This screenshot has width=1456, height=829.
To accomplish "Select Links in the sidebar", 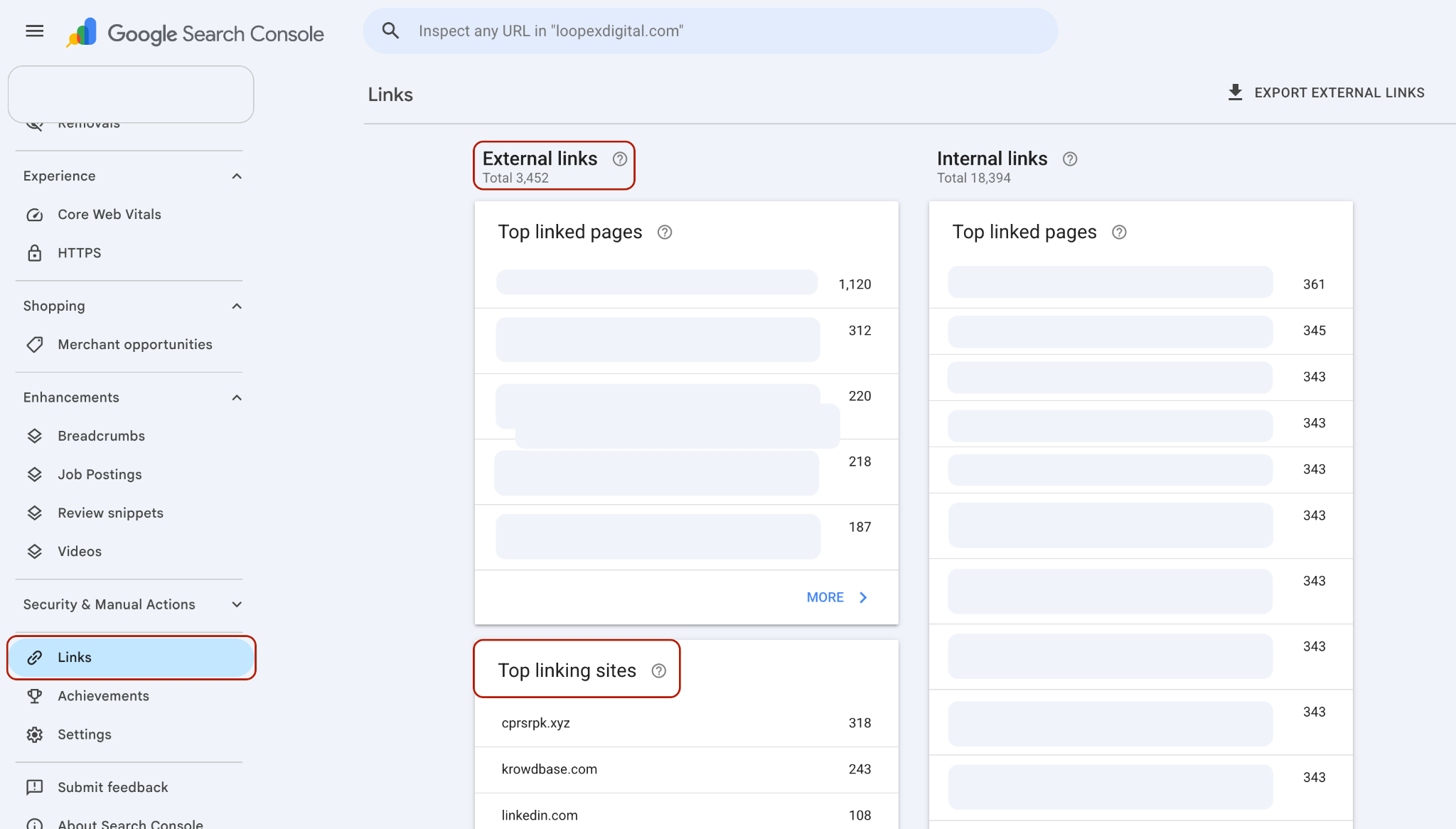I will [x=131, y=658].
